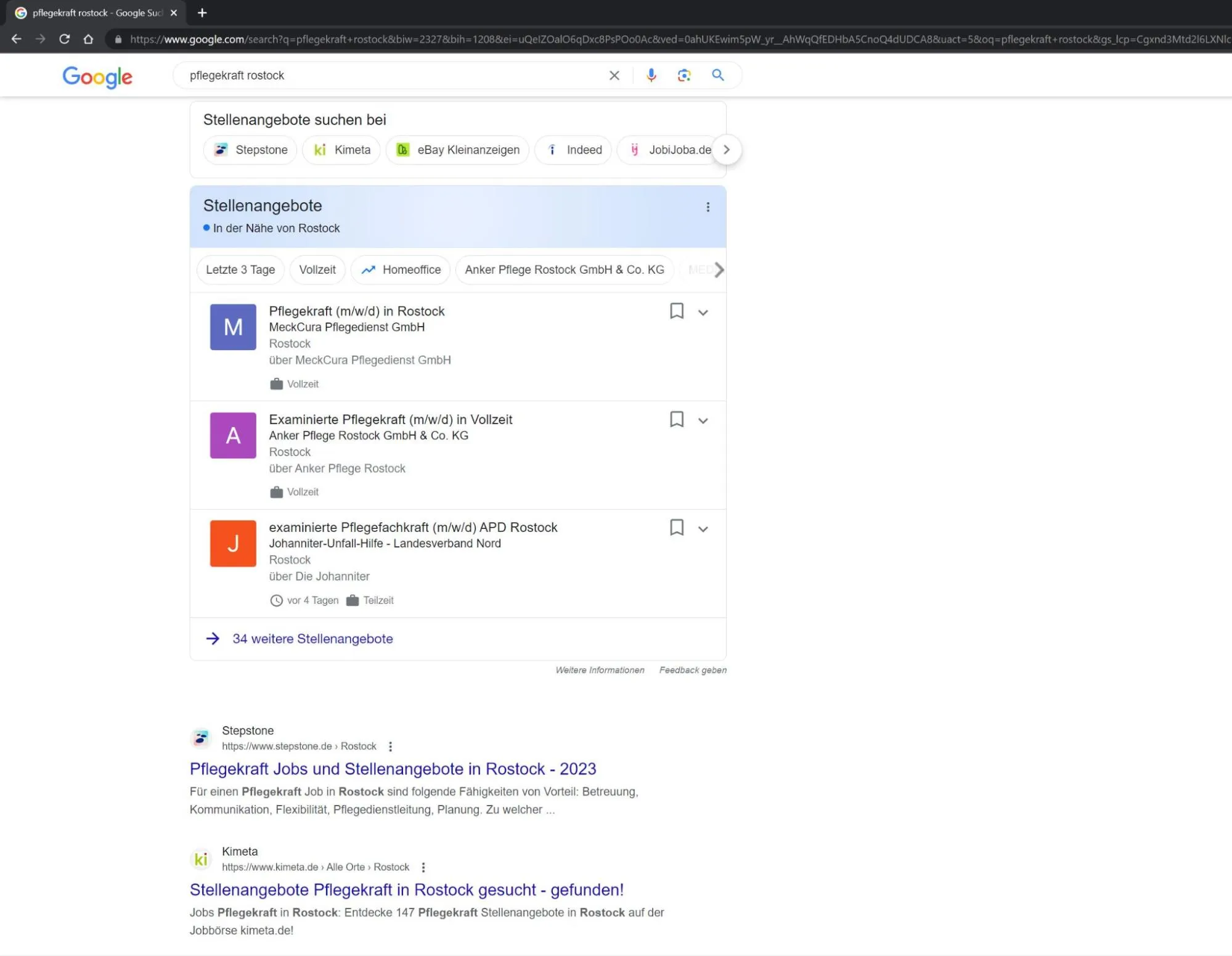Open a new browser tab
This screenshot has width=1232, height=956.
pyautogui.click(x=202, y=12)
